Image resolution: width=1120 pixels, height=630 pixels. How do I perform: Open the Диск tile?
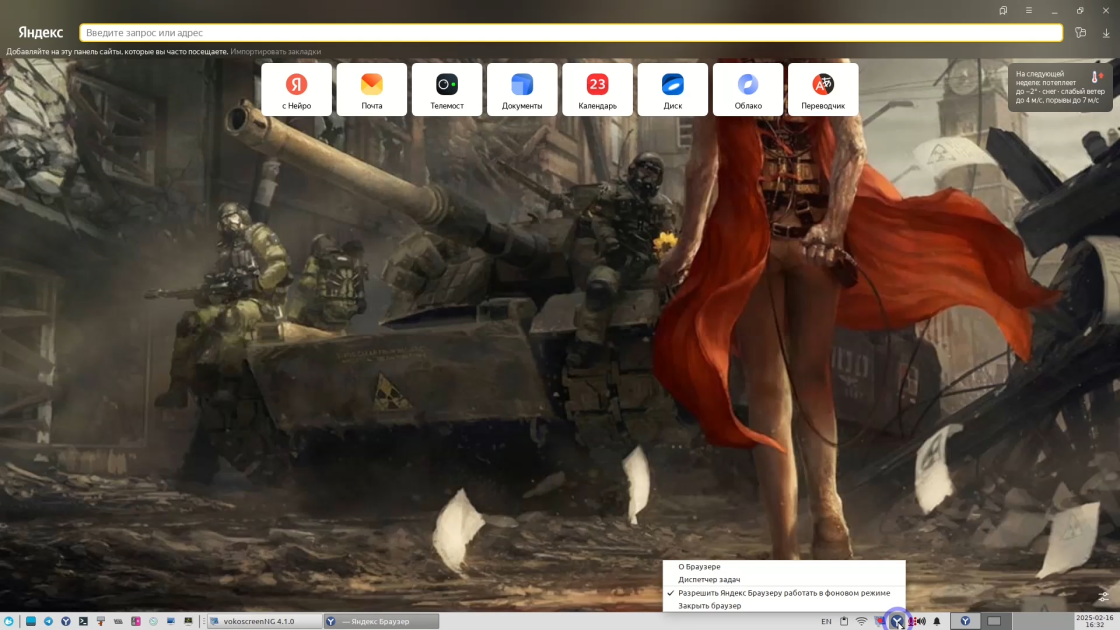[x=673, y=89]
